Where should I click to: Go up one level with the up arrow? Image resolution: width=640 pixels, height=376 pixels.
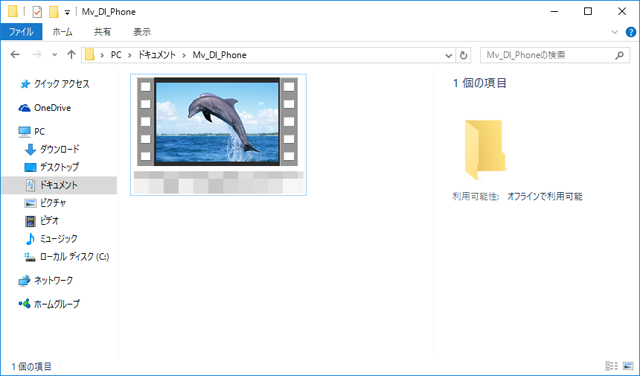pyautogui.click(x=71, y=55)
